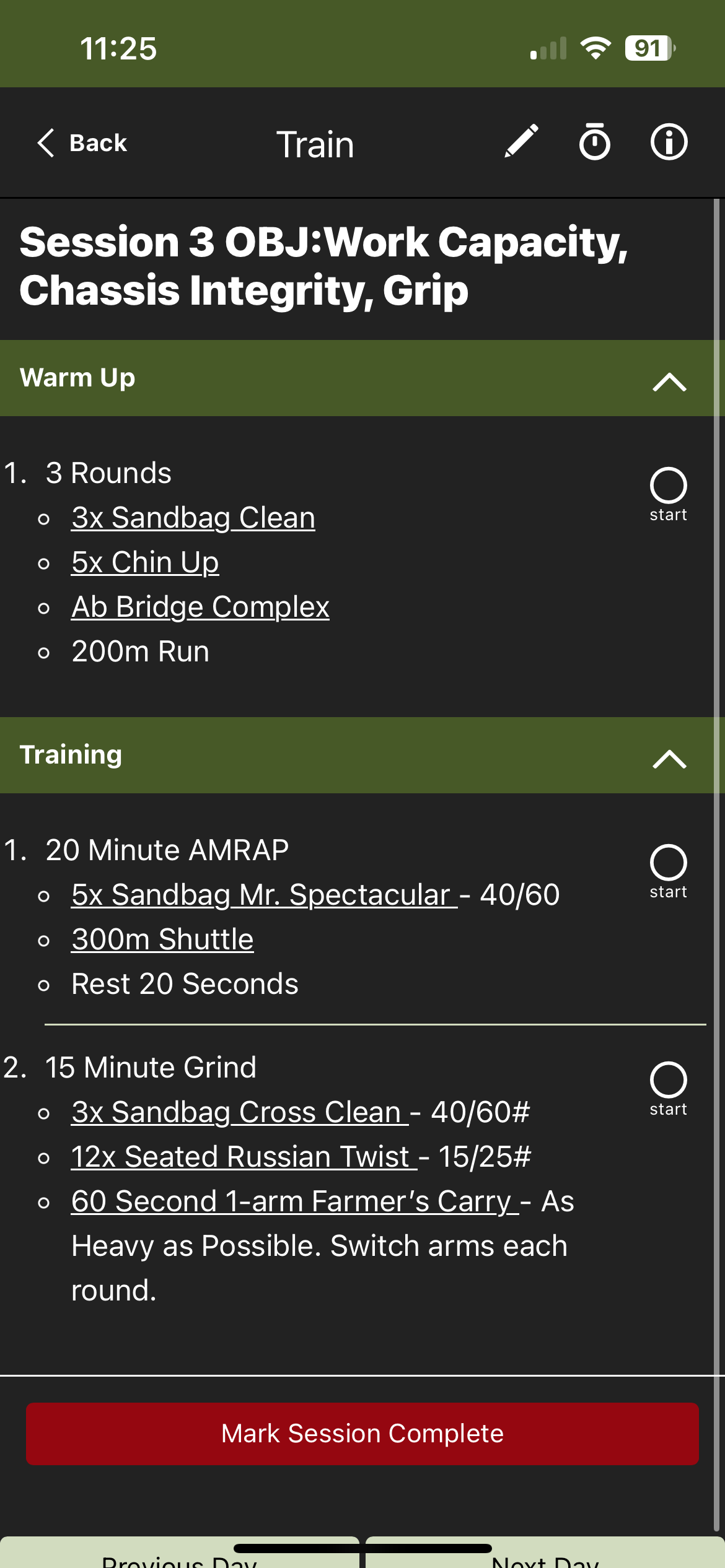The width and height of the screenshot is (725, 1568).
Task: Tap the cellular signal bars
Action: click(548, 49)
